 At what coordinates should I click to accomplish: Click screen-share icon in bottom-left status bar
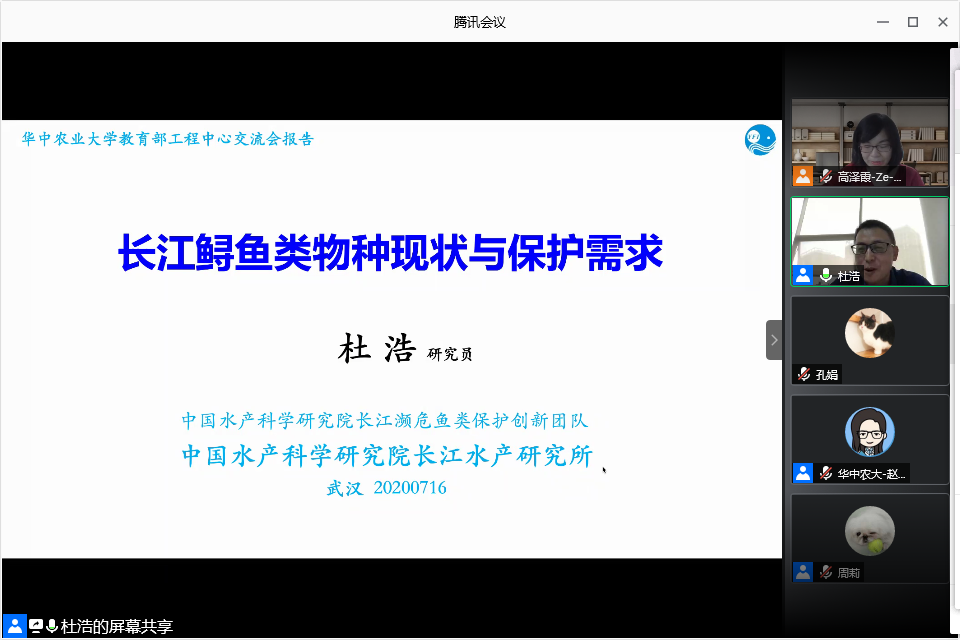pos(36,626)
